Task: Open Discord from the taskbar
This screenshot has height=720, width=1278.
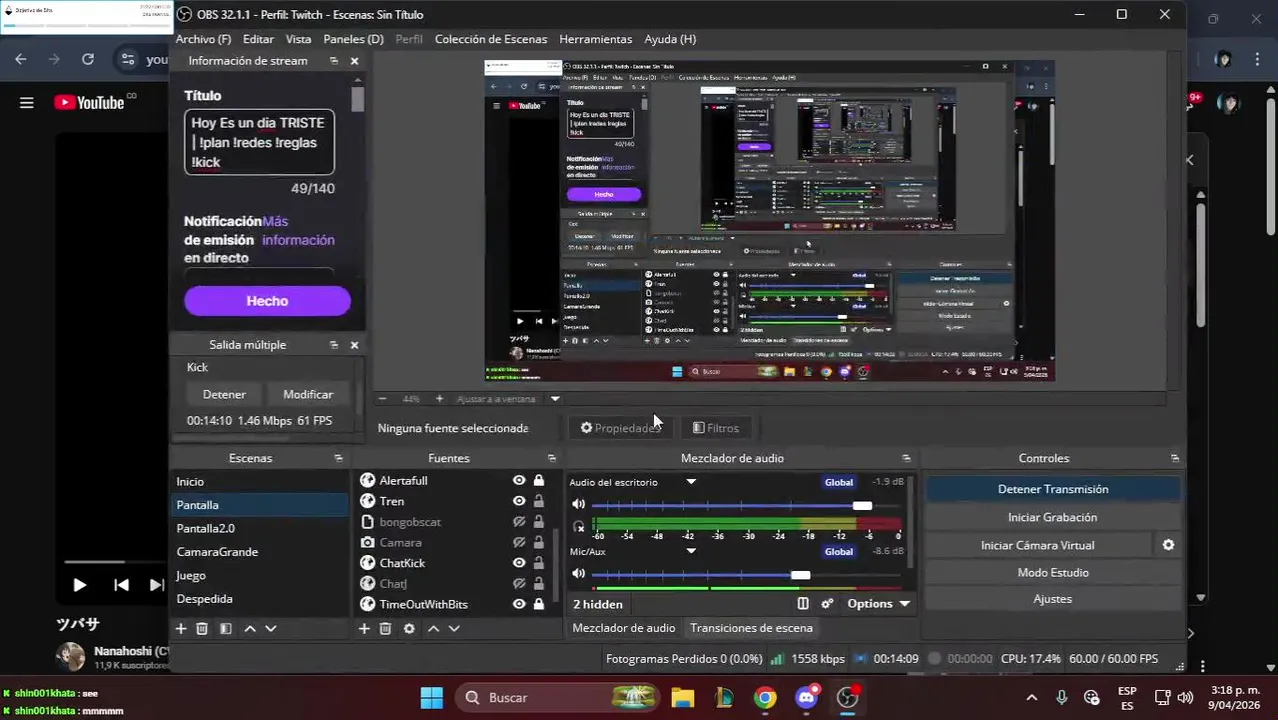Action: pyautogui.click(x=806, y=697)
